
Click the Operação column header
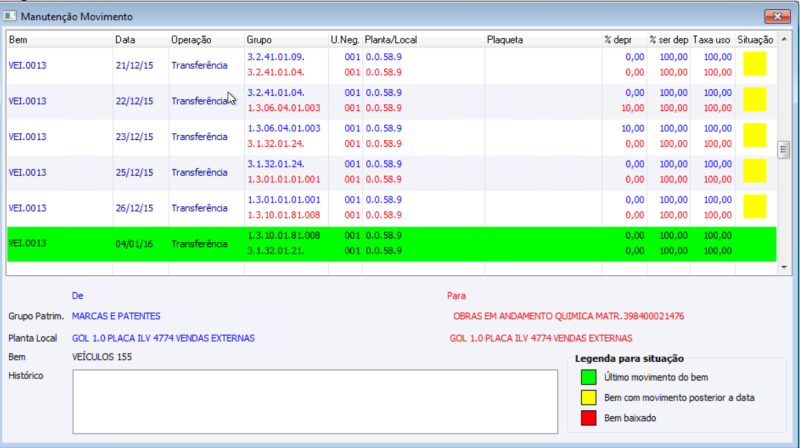click(x=207, y=40)
